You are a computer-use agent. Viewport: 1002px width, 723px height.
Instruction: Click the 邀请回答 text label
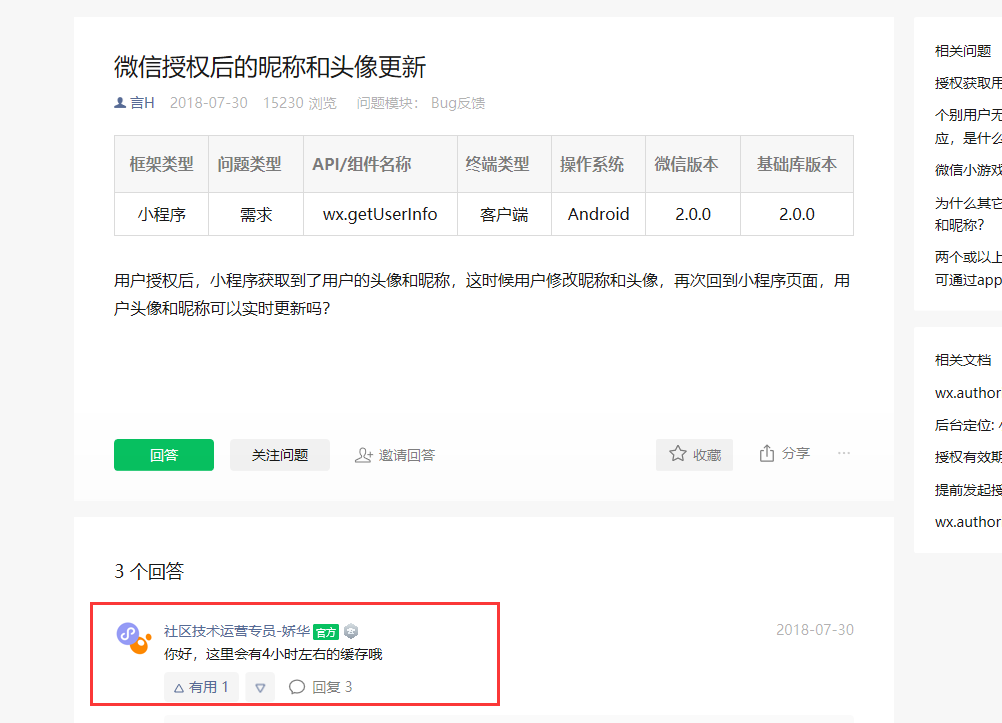406,455
